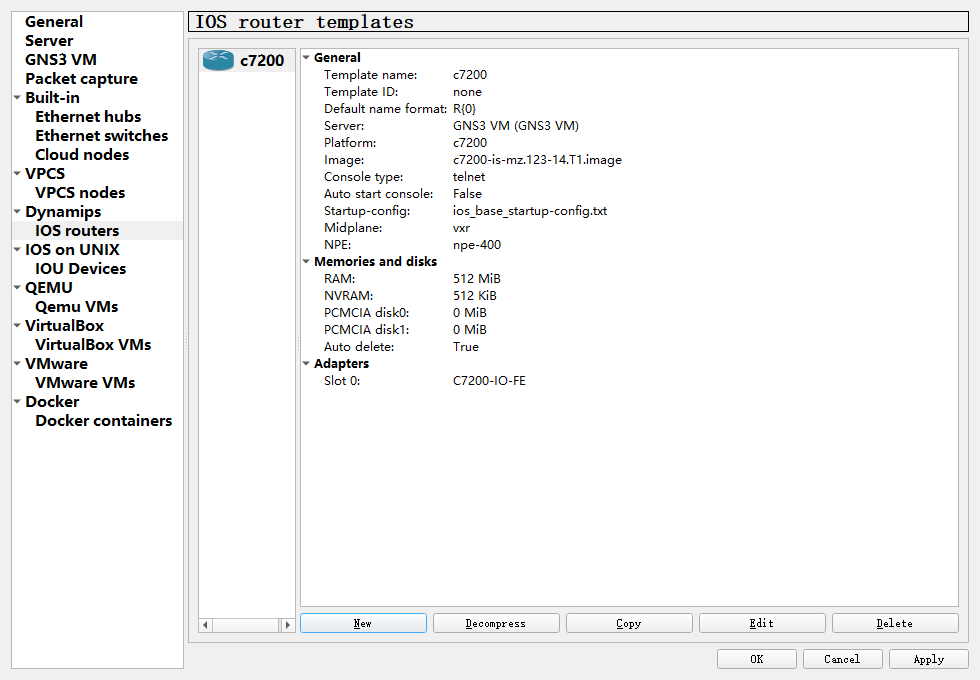Select the Midplane vxr row

[x=629, y=228]
